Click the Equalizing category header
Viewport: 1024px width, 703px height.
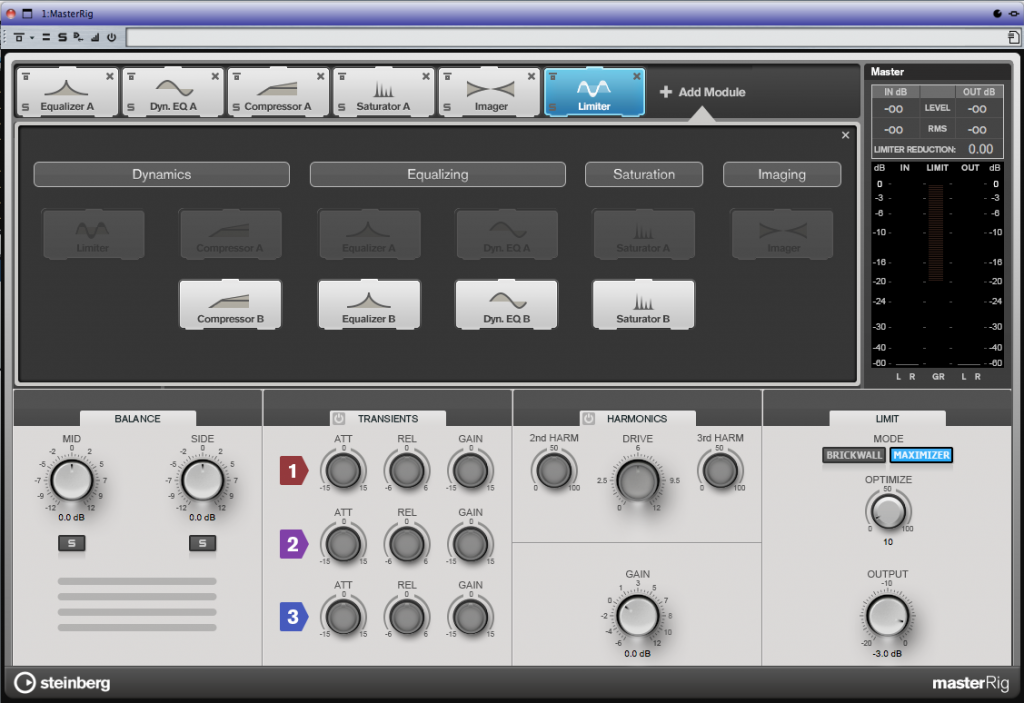[x=438, y=174]
